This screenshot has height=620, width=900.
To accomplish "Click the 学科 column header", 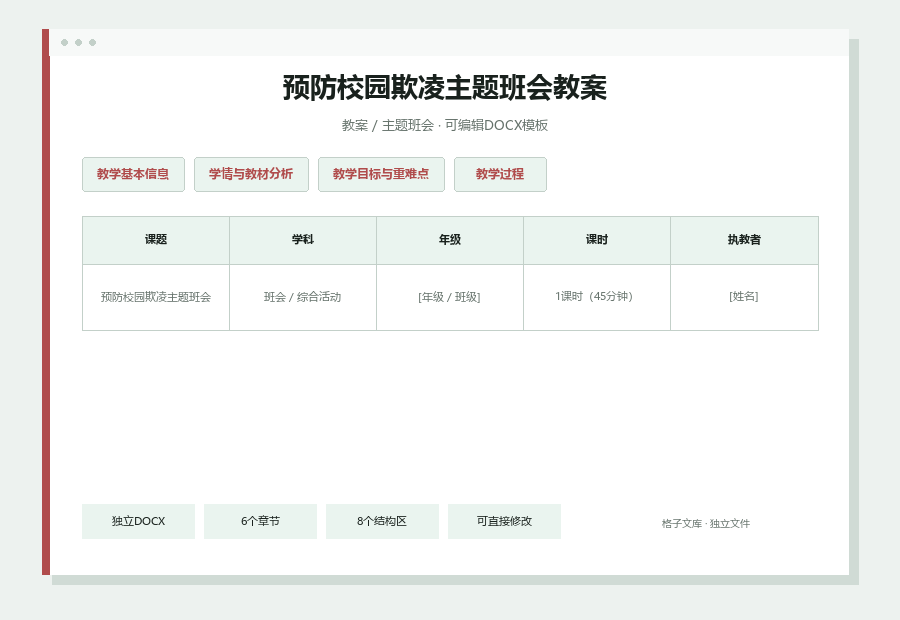I will tap(302, 240).
